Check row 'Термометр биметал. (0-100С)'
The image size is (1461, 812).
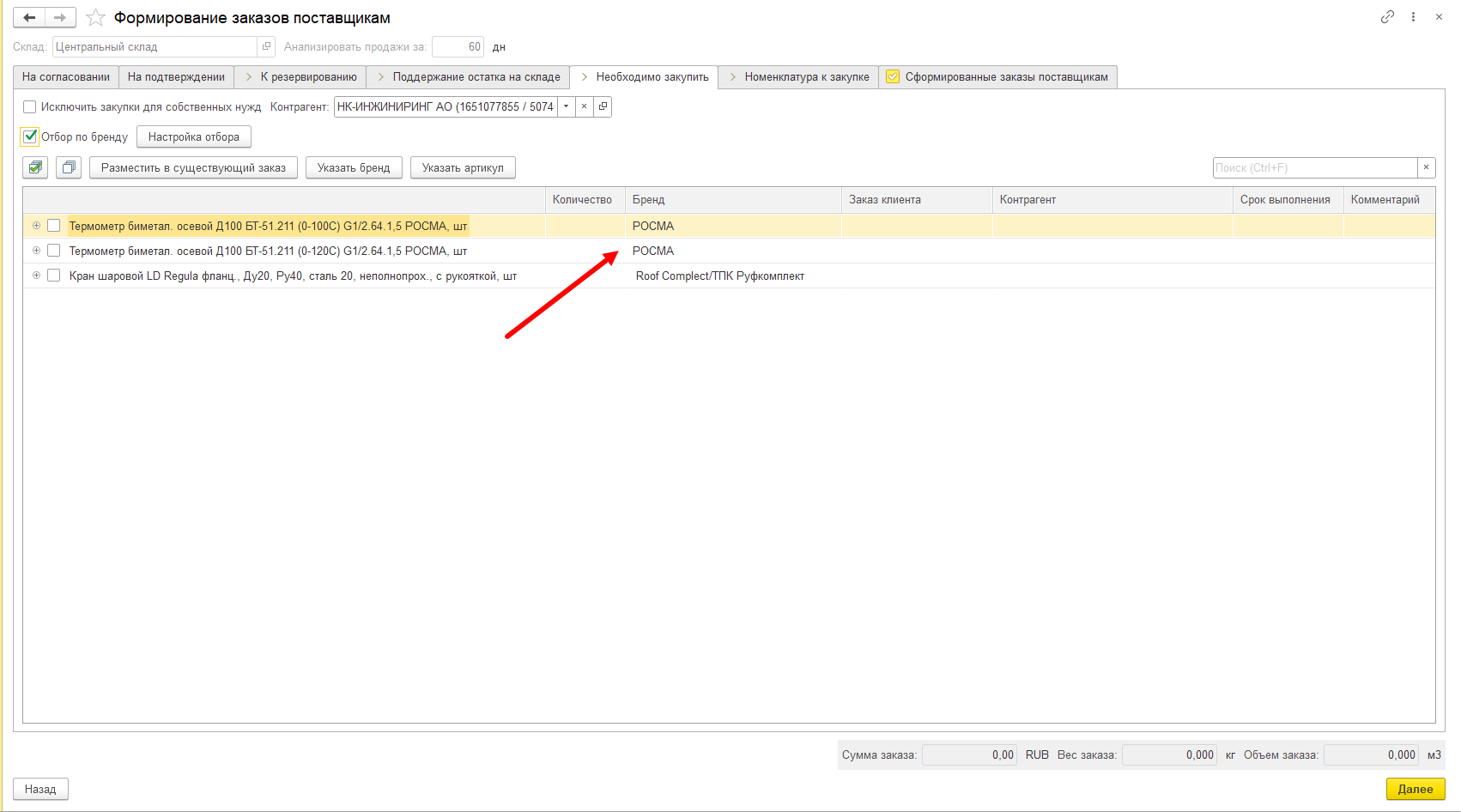click(53, 226)
